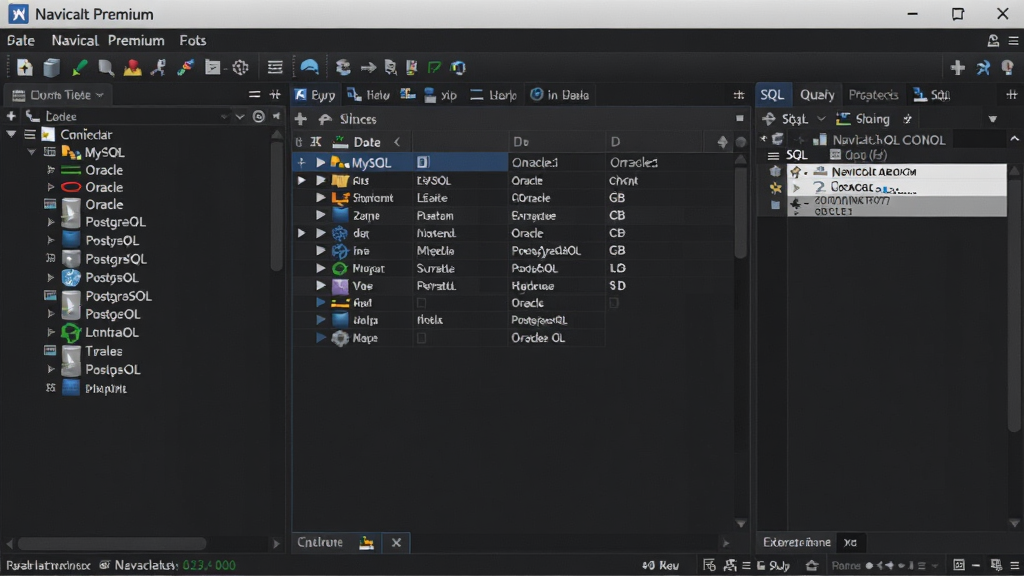Click the gray database cylinder toolbar icon
The width and height of the screenshot is (1024, 576).
coord(52,67)
